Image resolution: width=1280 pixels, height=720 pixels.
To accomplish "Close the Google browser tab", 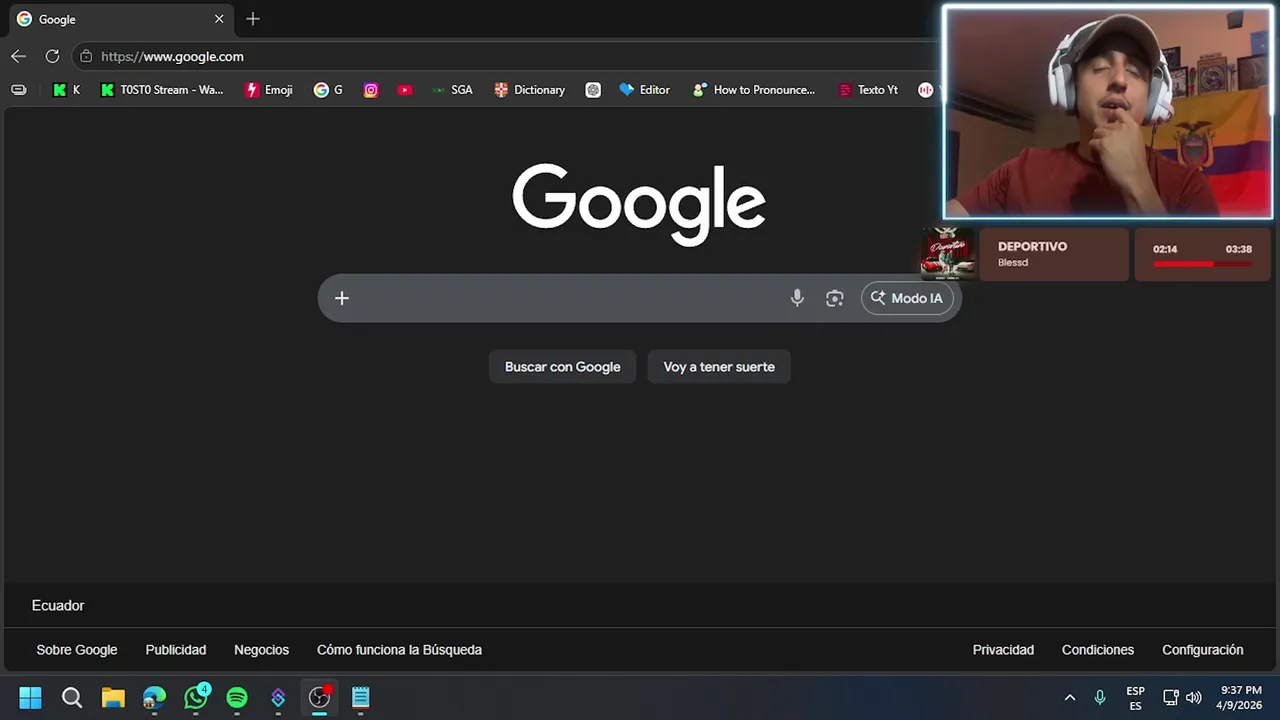I will (x=219, y=19).
